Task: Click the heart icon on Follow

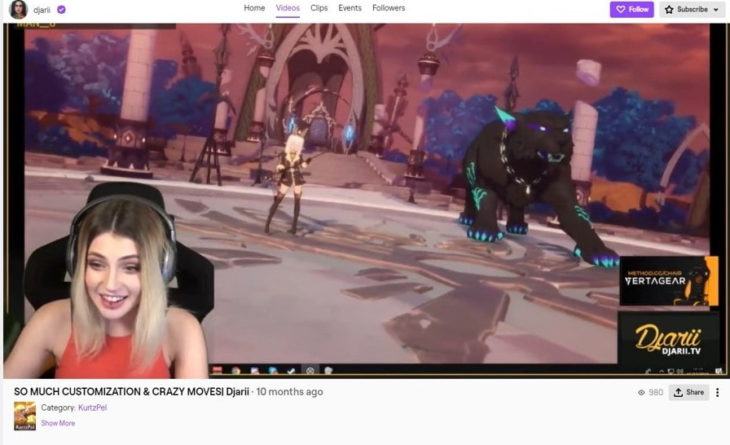Action: pos(621,9)
